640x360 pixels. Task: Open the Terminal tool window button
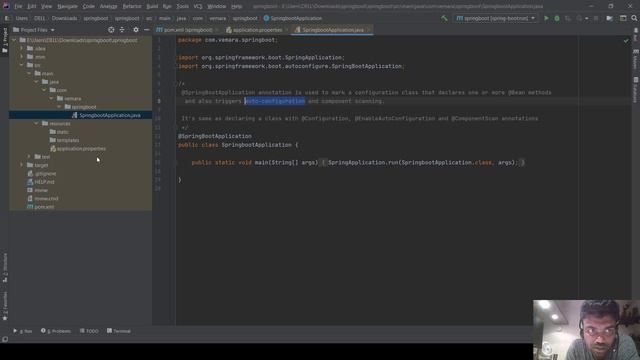(119, 331)
